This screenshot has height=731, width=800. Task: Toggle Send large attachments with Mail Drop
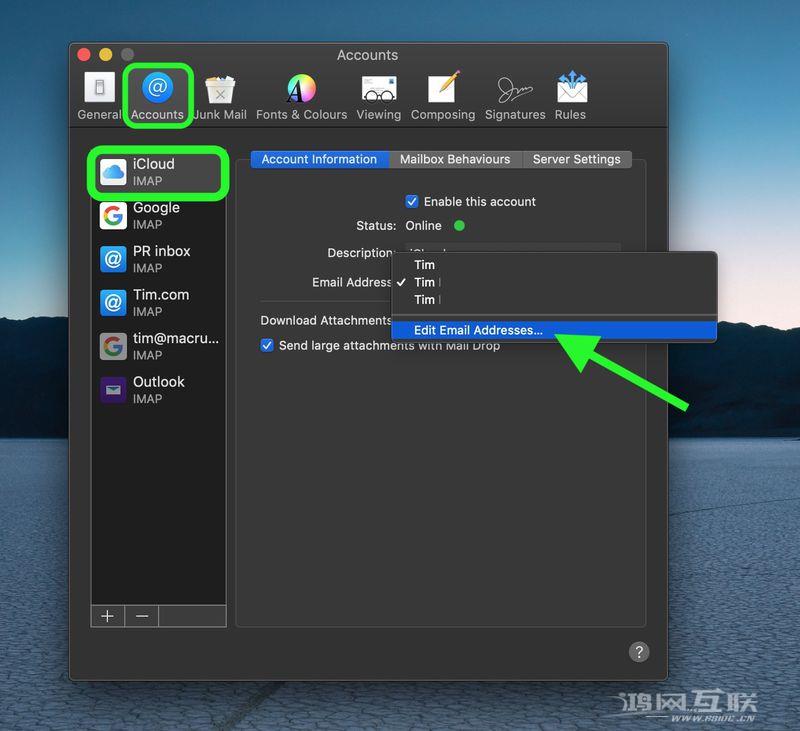266,345
